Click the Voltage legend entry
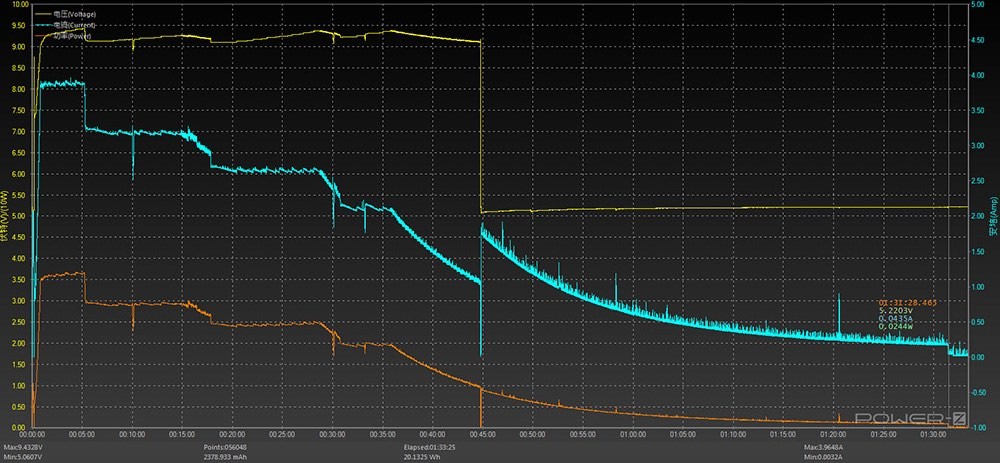 point(74,13)
